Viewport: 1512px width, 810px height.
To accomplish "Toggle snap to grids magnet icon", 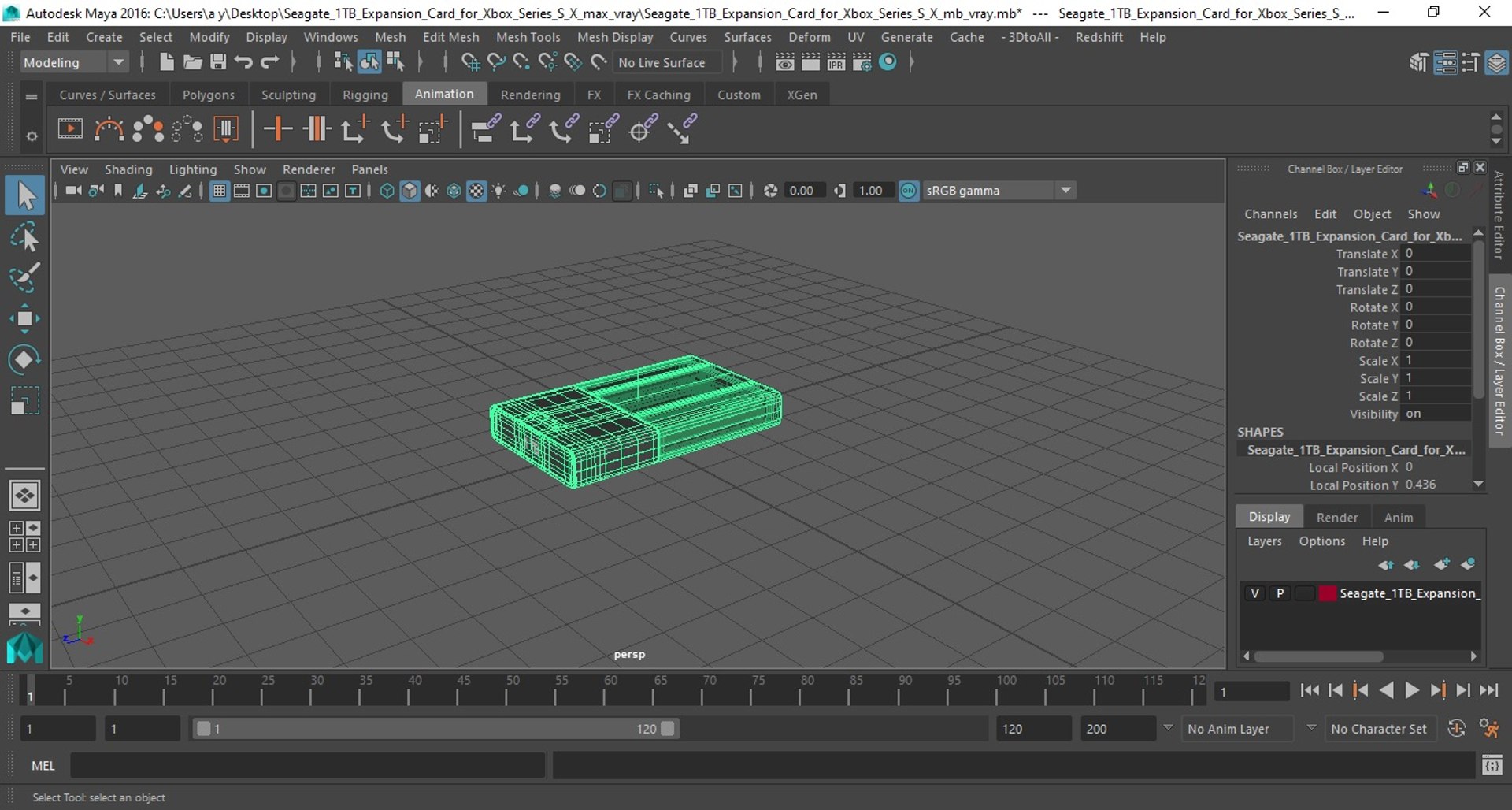I will pos(470,62).
